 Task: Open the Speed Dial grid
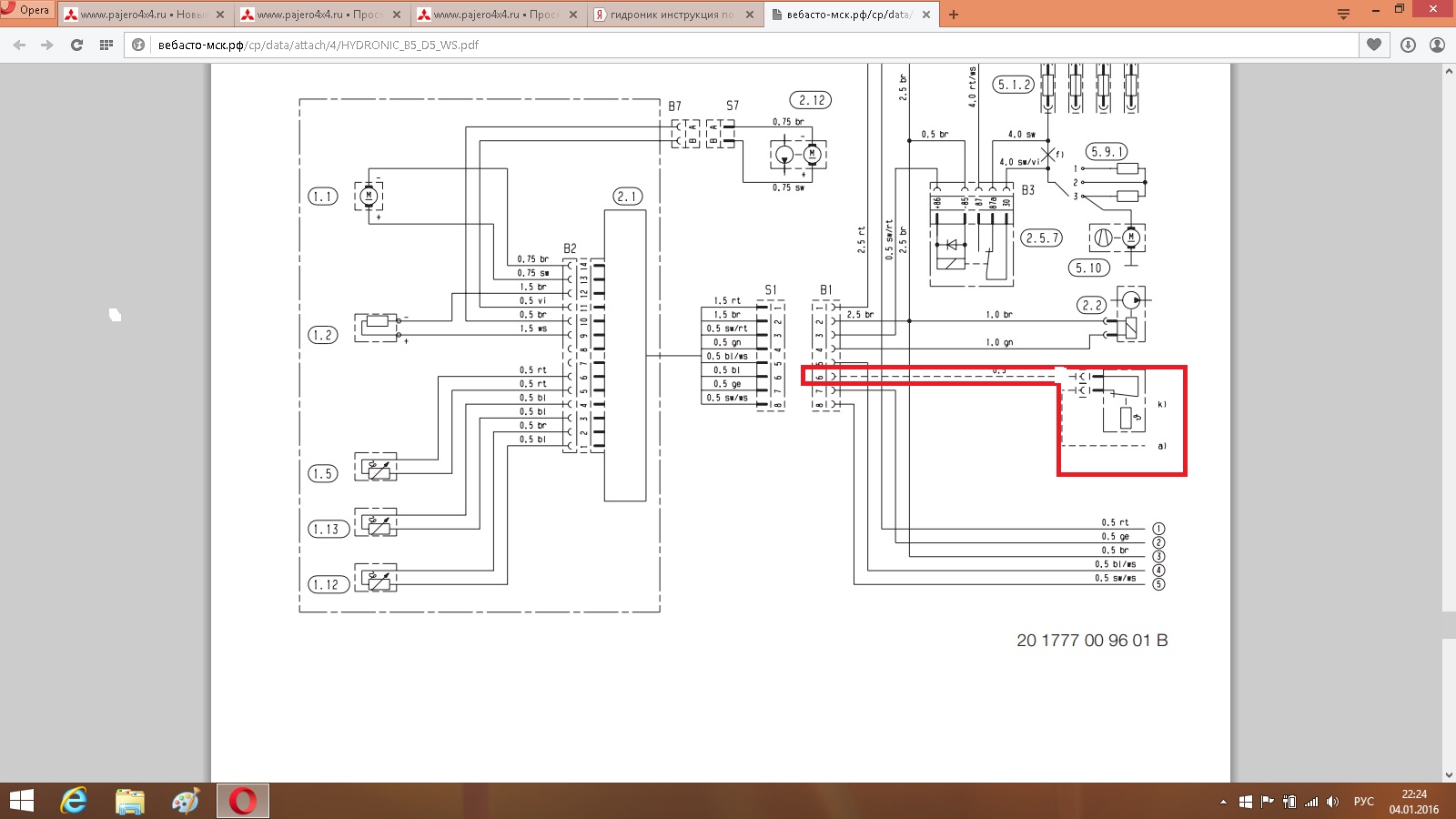point(106,45)
